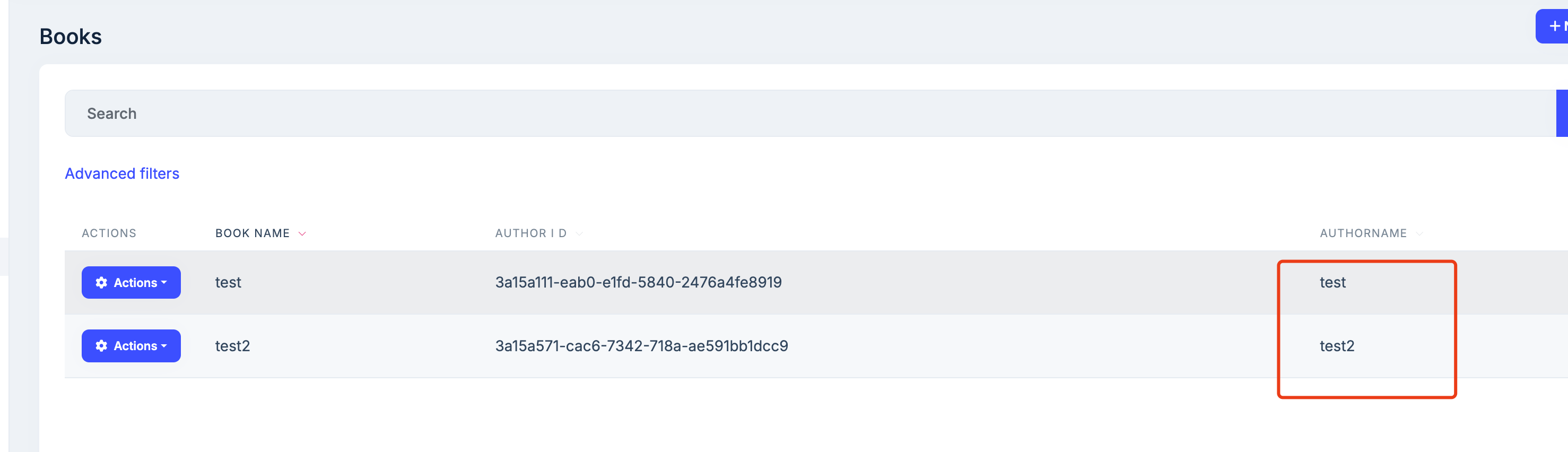Click author ID starting with 3a15a111
Viewport: 1568px width, 452px height.
pyautogui.click(x=638, y=283)
